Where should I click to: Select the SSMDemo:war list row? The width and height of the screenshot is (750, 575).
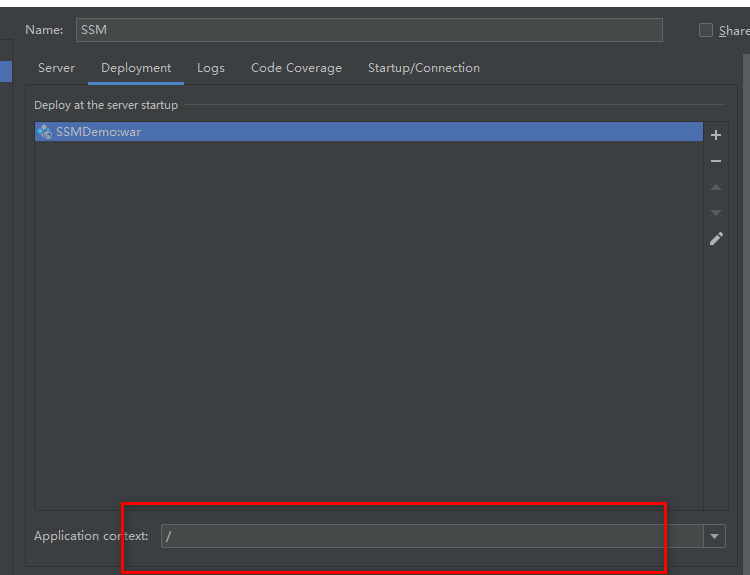tap(368, 132)
